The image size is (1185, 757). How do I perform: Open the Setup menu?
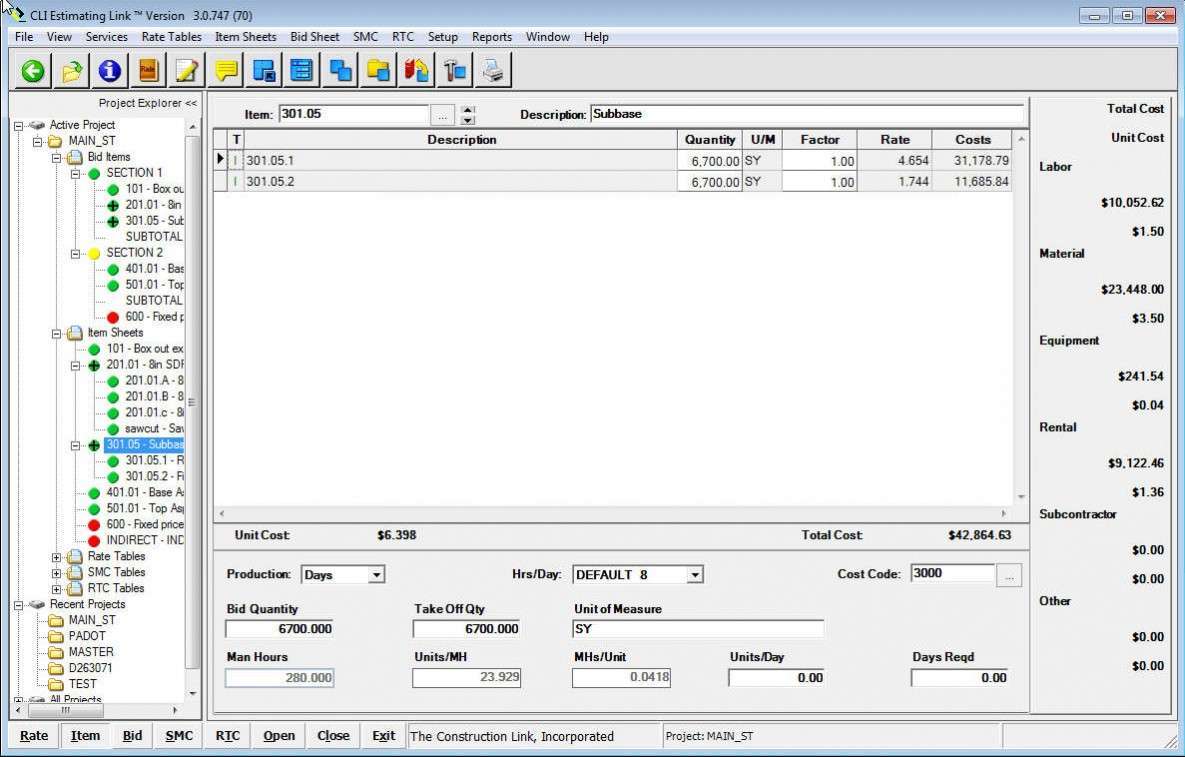point(443,36)
